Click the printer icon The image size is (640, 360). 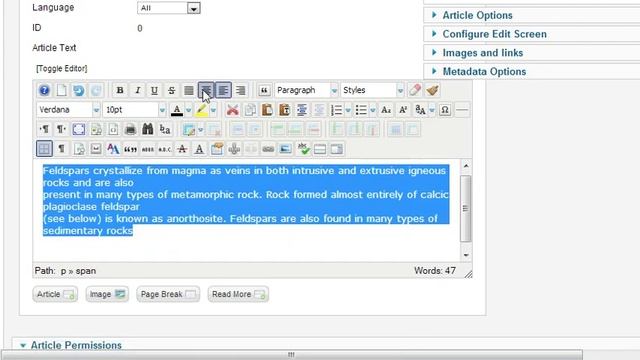pyautogui.click(x=131, y=129)
